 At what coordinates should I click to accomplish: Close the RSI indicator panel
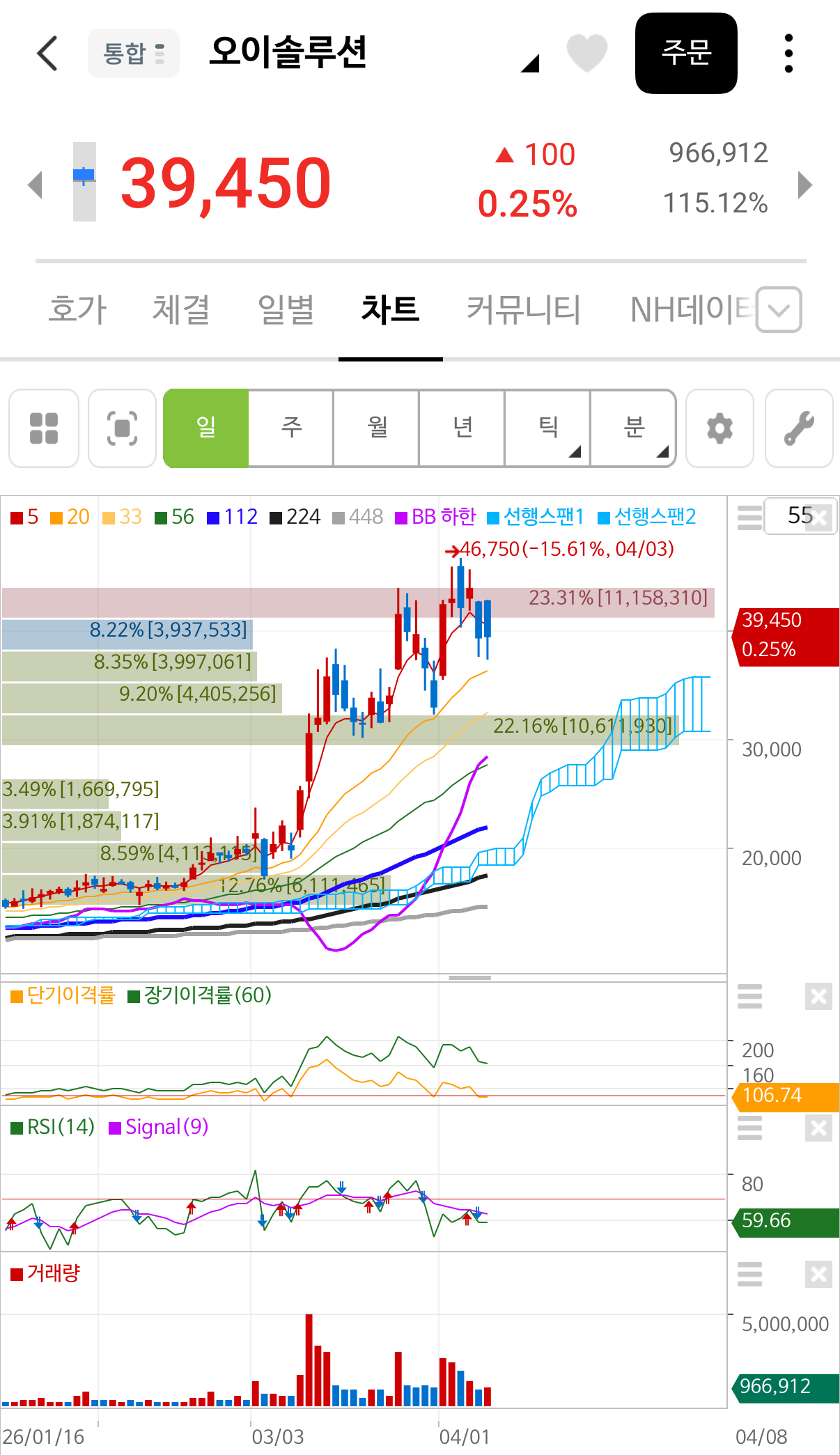(x=818, y=1128)
